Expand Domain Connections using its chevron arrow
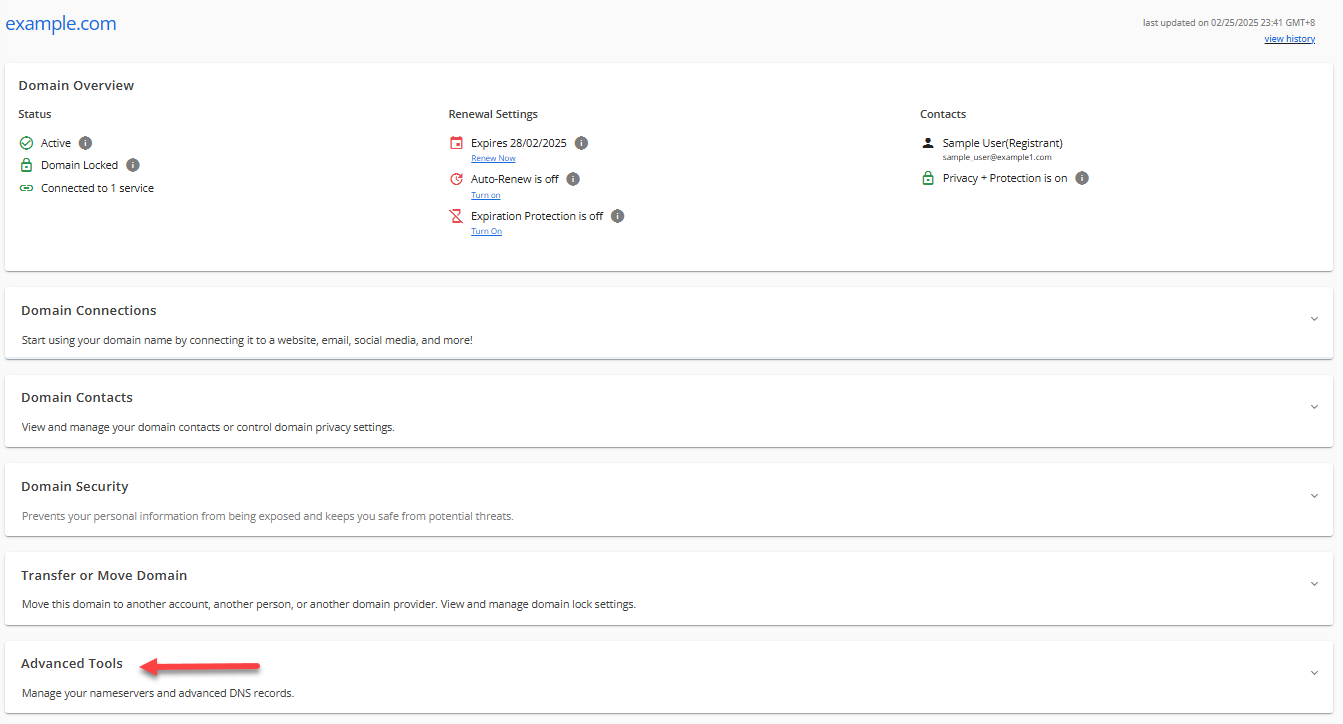The image size is (1343, 724). (1314, 319)
